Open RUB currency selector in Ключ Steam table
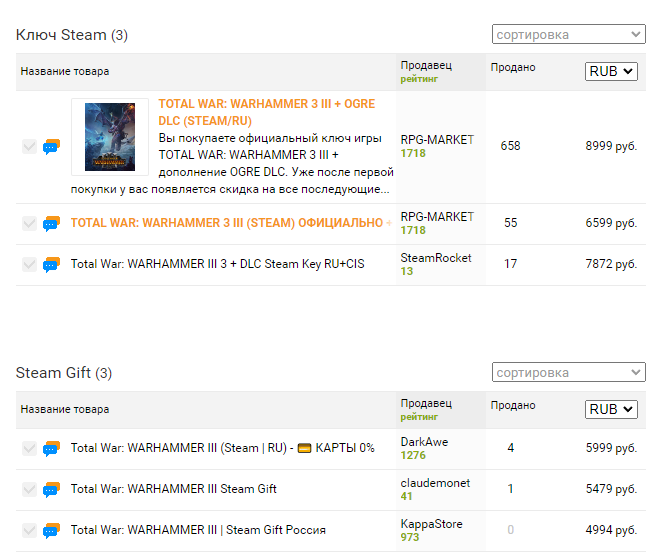Image resolution: width=659 pixels, height=559 pixels. tap(611, 72)
